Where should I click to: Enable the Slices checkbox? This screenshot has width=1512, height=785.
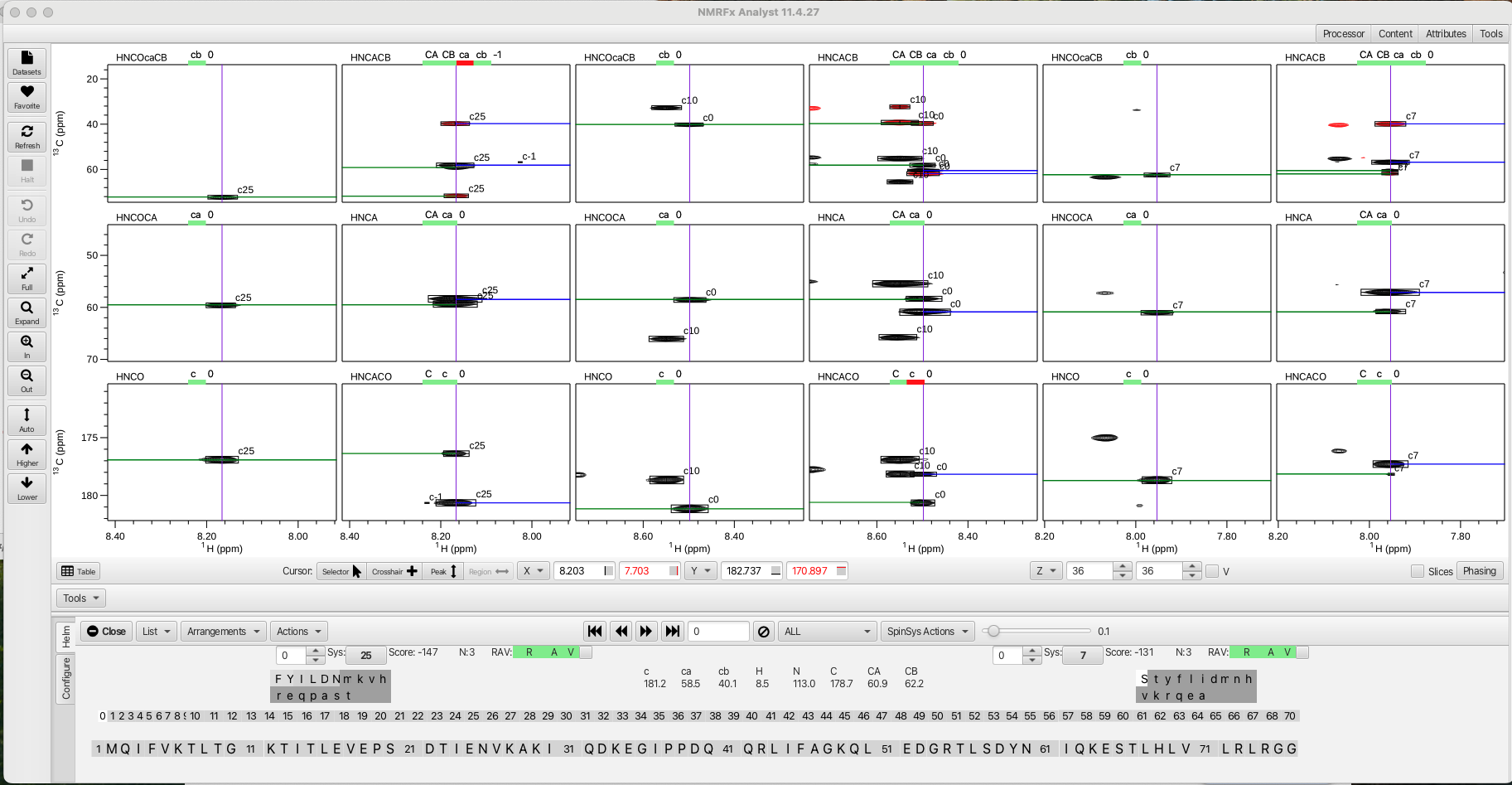(1418, 571)
